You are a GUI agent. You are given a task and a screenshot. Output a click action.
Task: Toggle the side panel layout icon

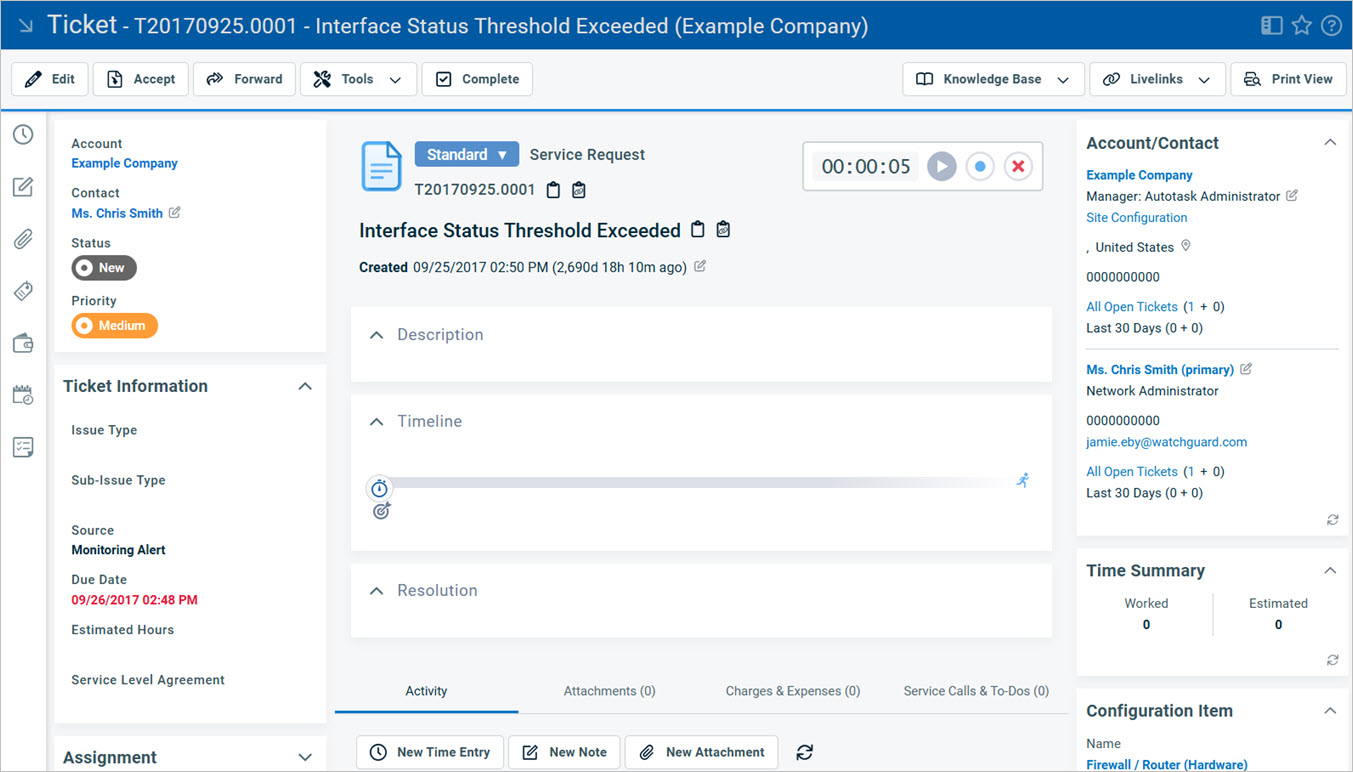click(1271, 25)
